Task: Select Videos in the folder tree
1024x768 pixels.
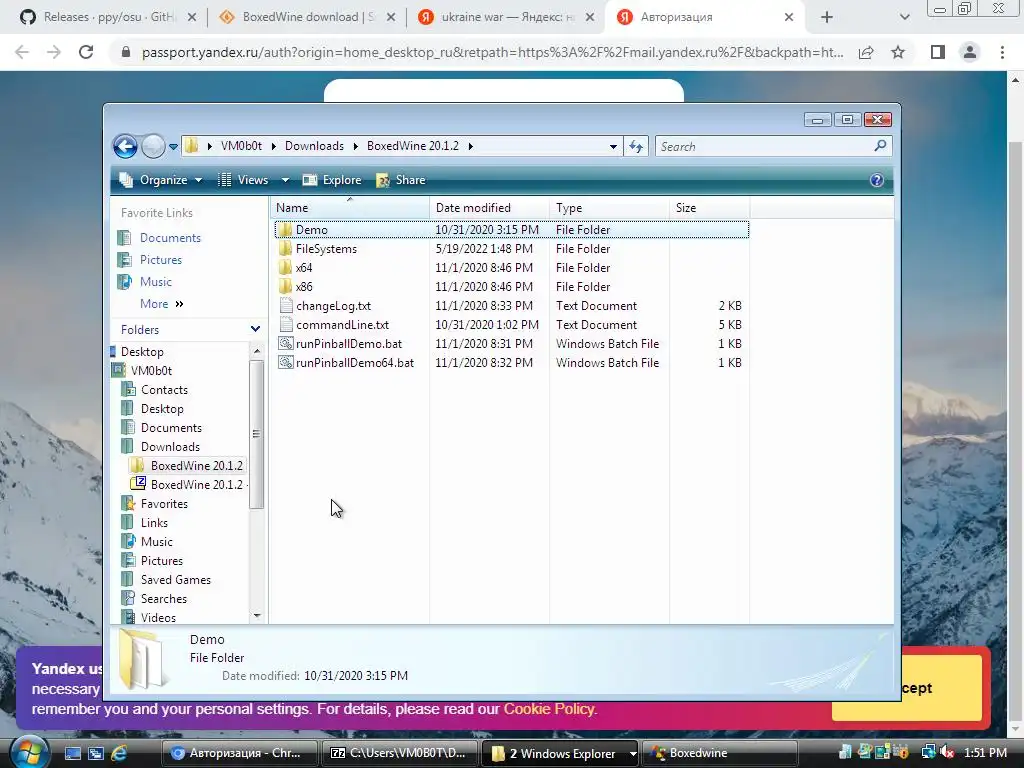Action: (158, 617)
